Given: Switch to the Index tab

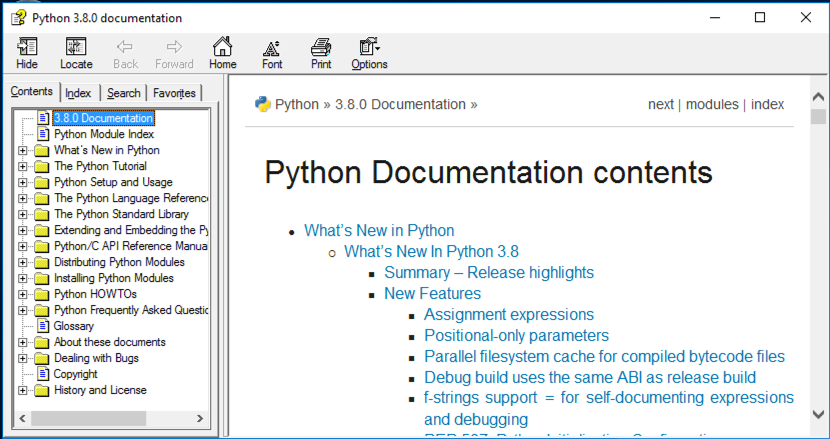Looking at the screenshot, I should tap(78, 93).
